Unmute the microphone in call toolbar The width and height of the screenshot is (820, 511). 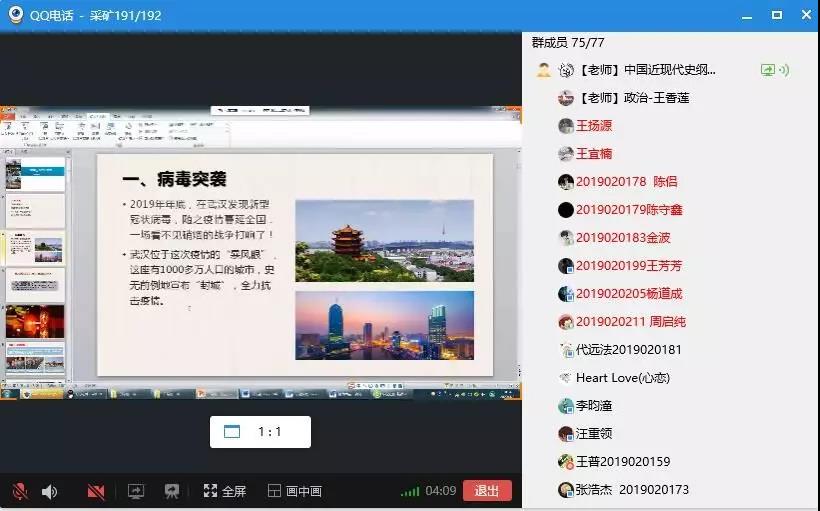pos(19,491)
